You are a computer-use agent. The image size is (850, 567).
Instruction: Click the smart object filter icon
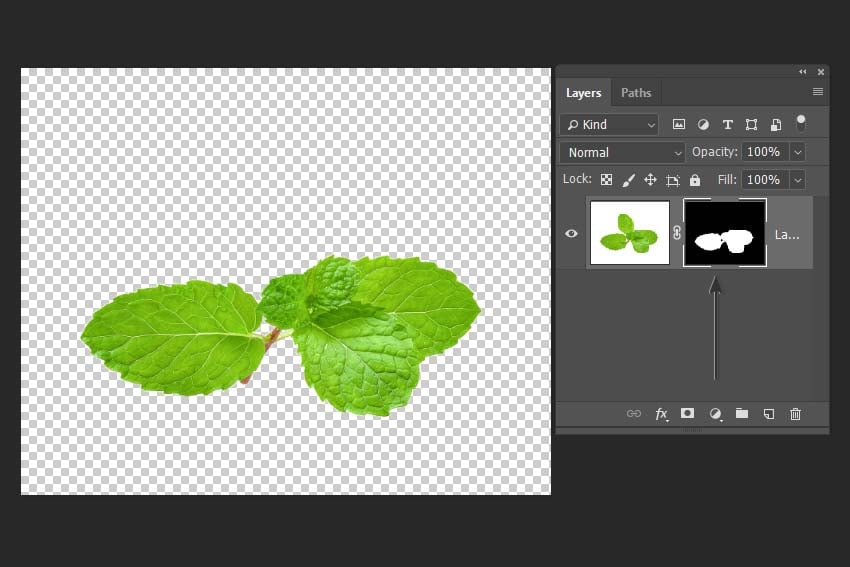(776, 125)
